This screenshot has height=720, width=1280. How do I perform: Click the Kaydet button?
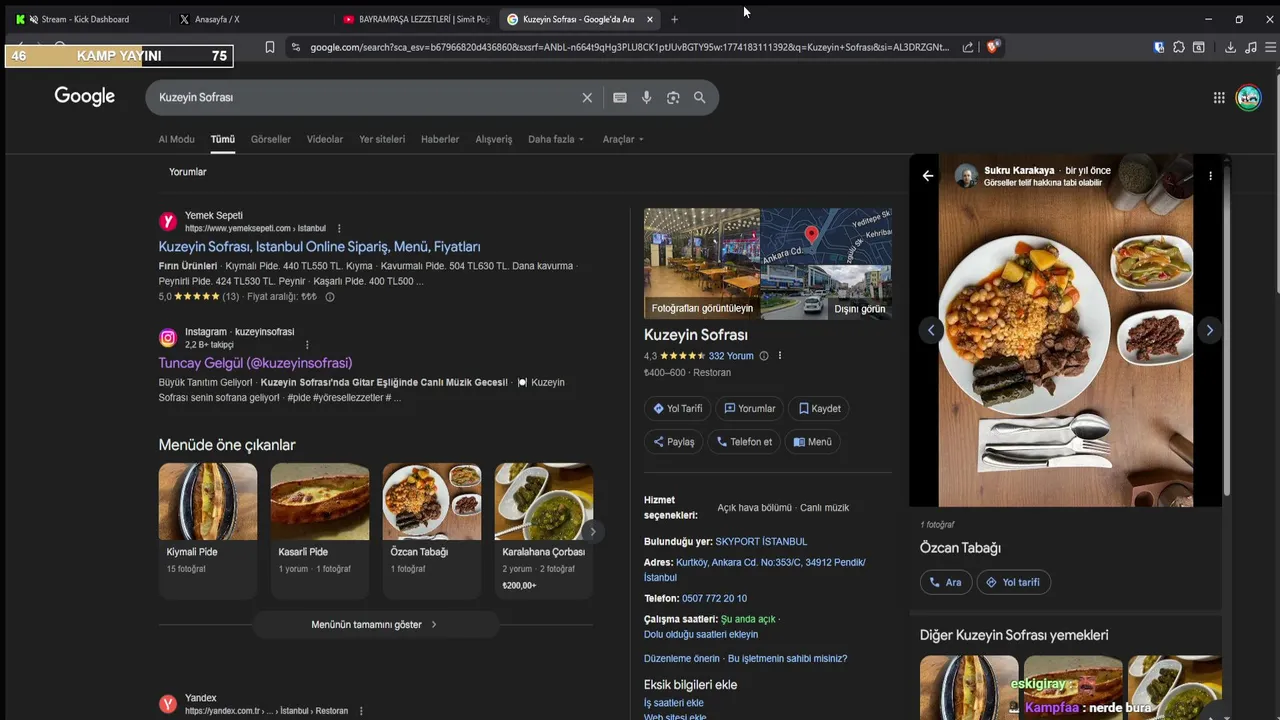tap(819, 408)
